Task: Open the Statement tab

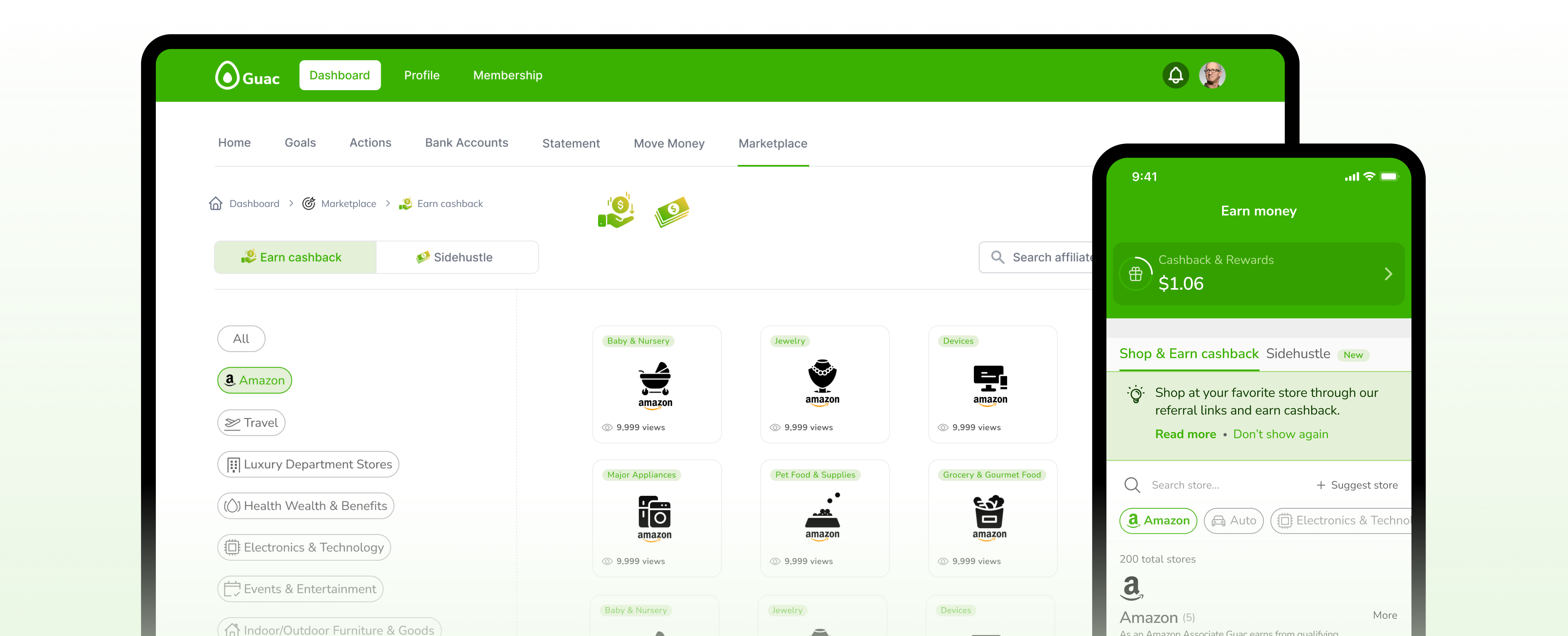Action: 570,144
